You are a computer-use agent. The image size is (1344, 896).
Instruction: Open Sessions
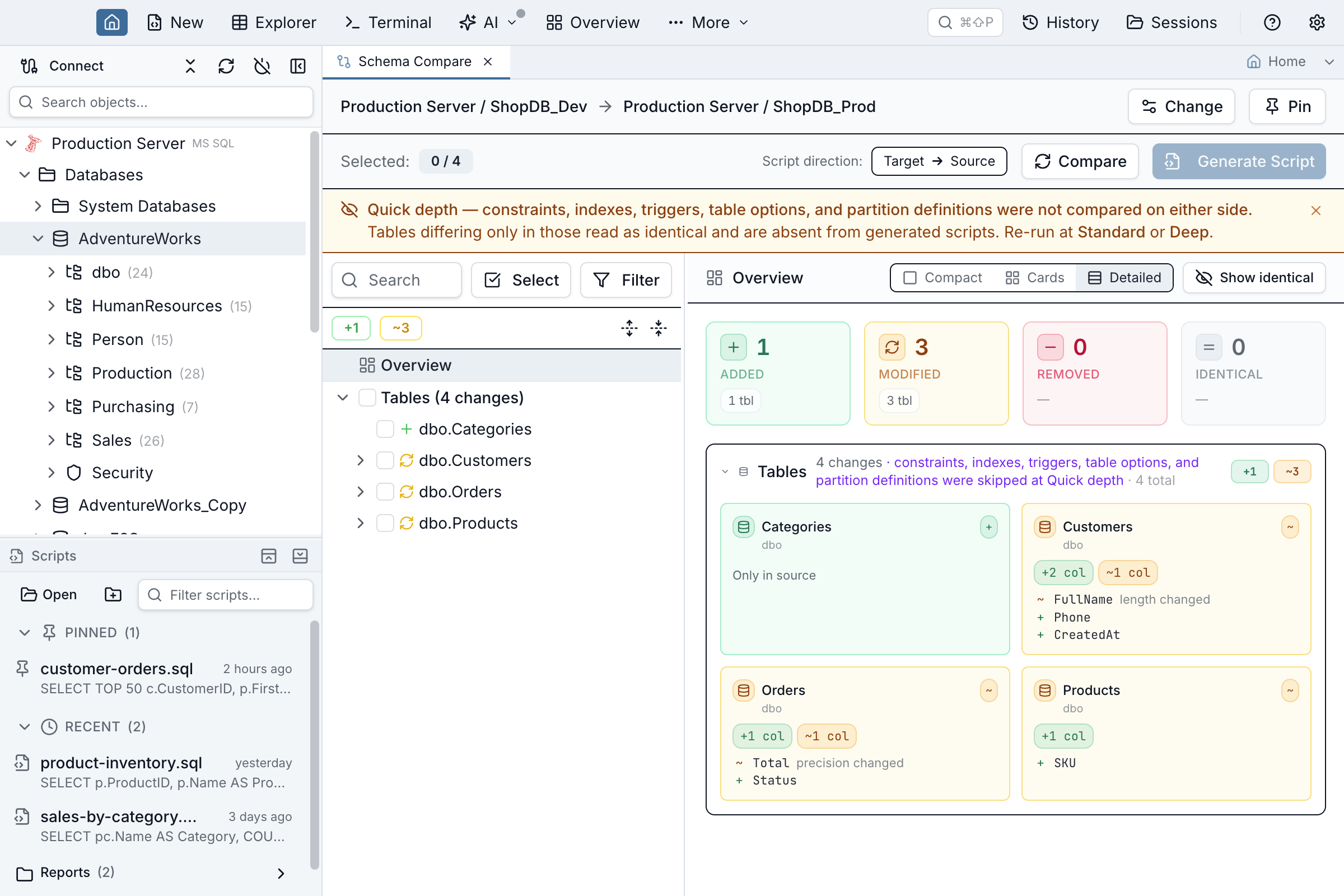point(1172,22)
